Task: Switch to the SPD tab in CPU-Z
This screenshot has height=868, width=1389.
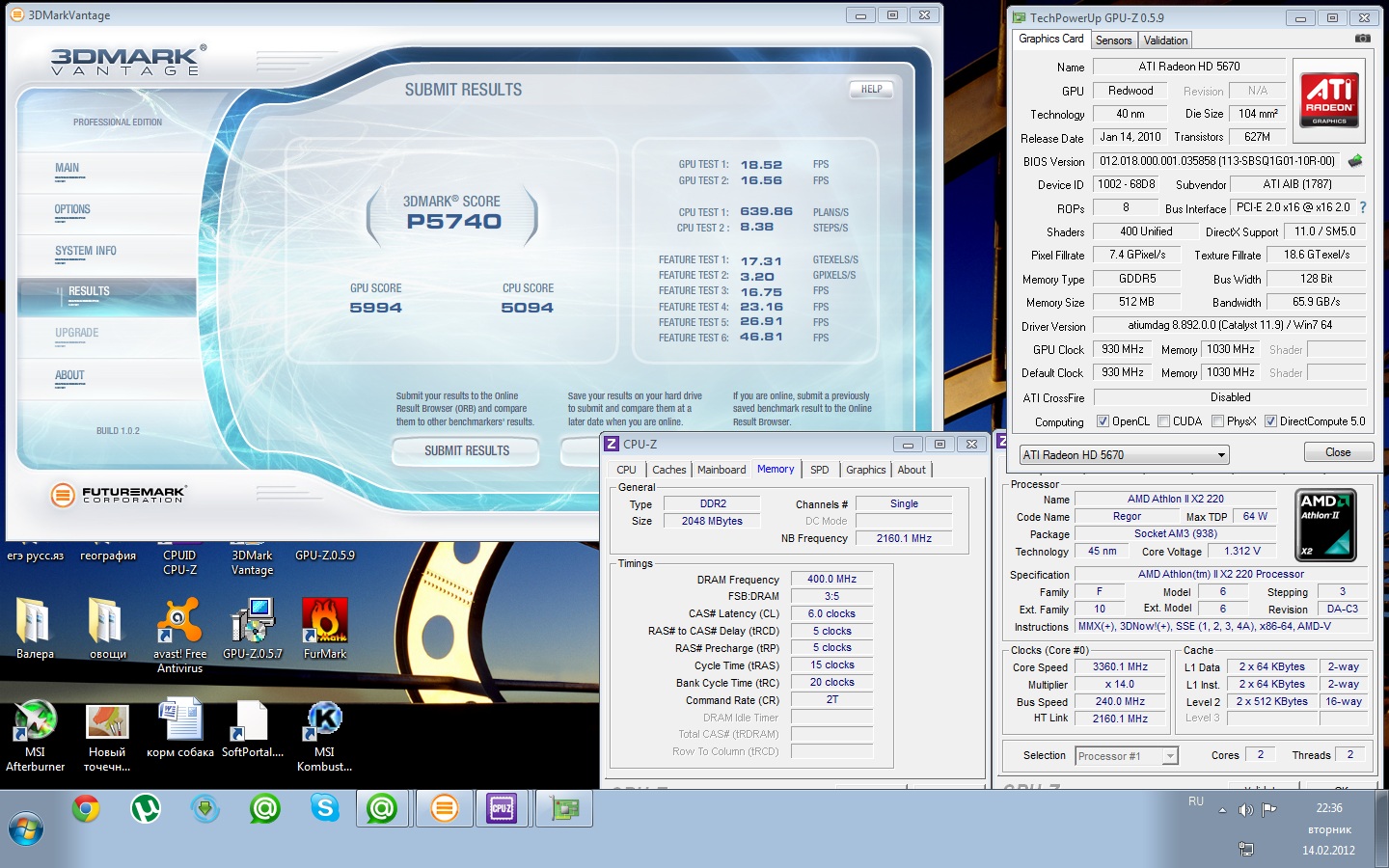Action: [819, 470]
